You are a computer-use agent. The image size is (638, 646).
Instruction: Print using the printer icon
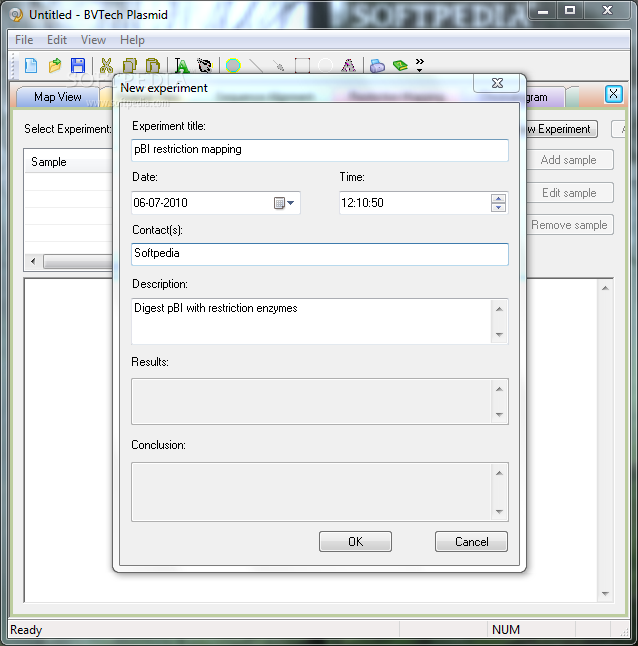pyautogui.click(x=377, y=66)
